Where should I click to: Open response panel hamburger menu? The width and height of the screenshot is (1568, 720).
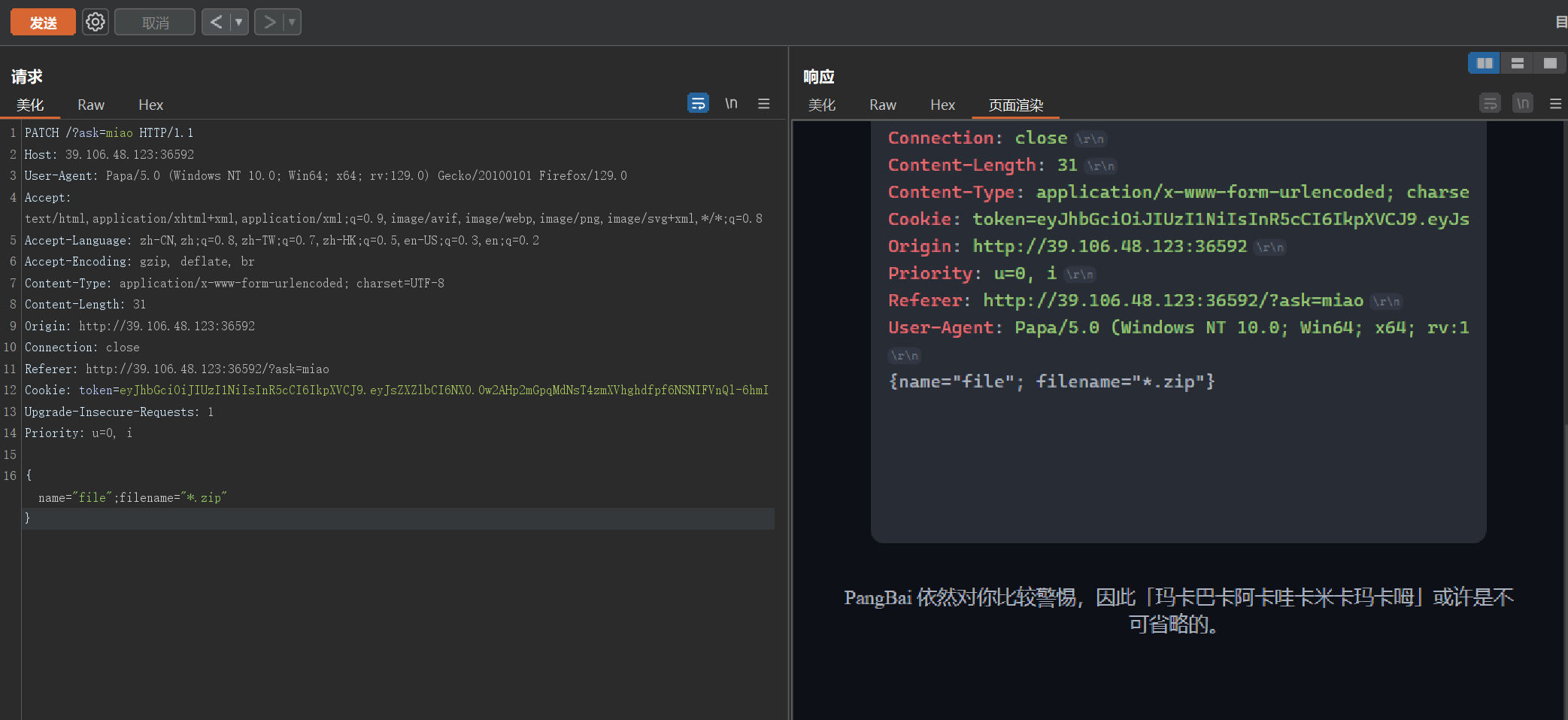[1556, 104]
